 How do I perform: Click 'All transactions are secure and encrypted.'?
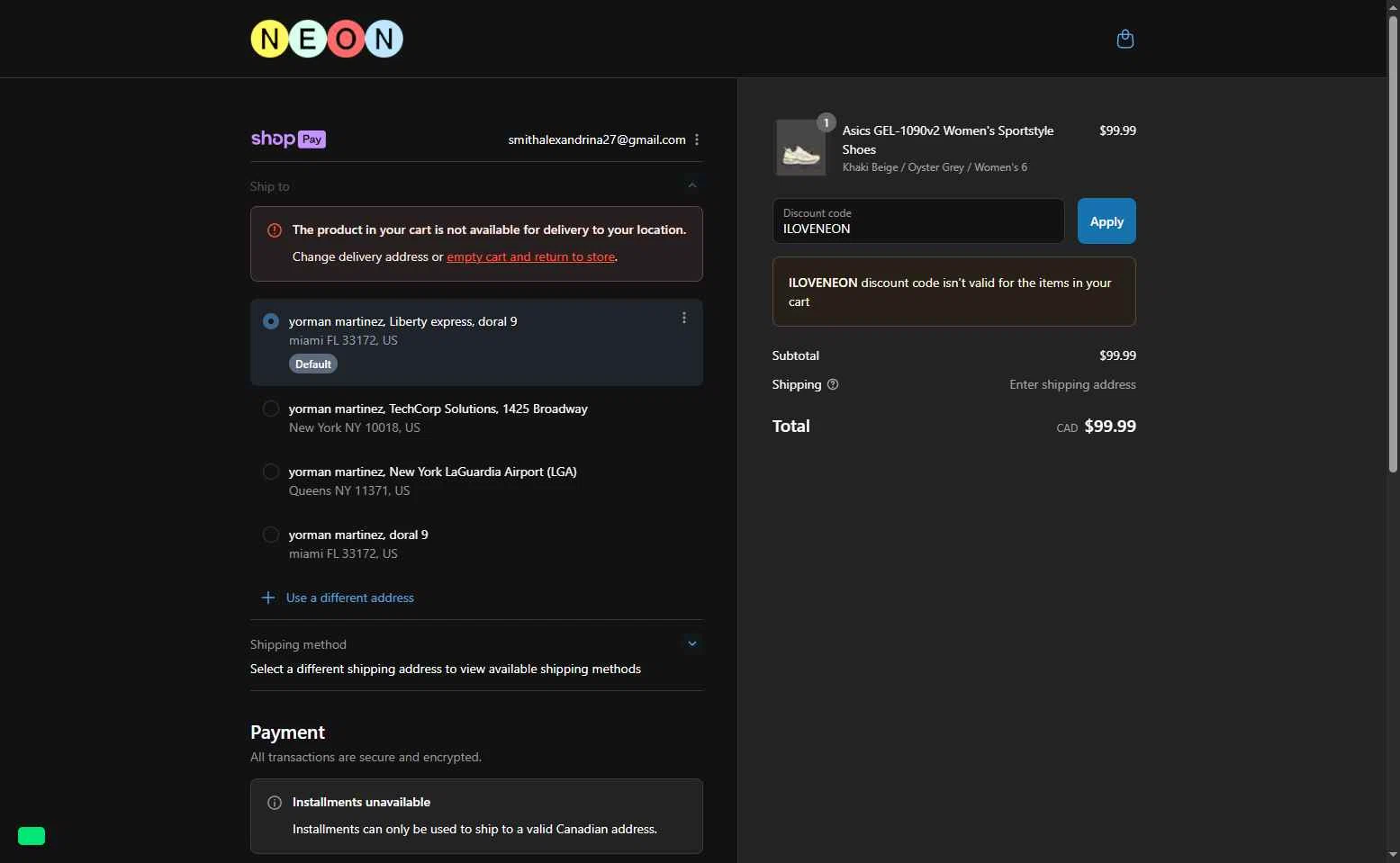click(x=366, y=757)
